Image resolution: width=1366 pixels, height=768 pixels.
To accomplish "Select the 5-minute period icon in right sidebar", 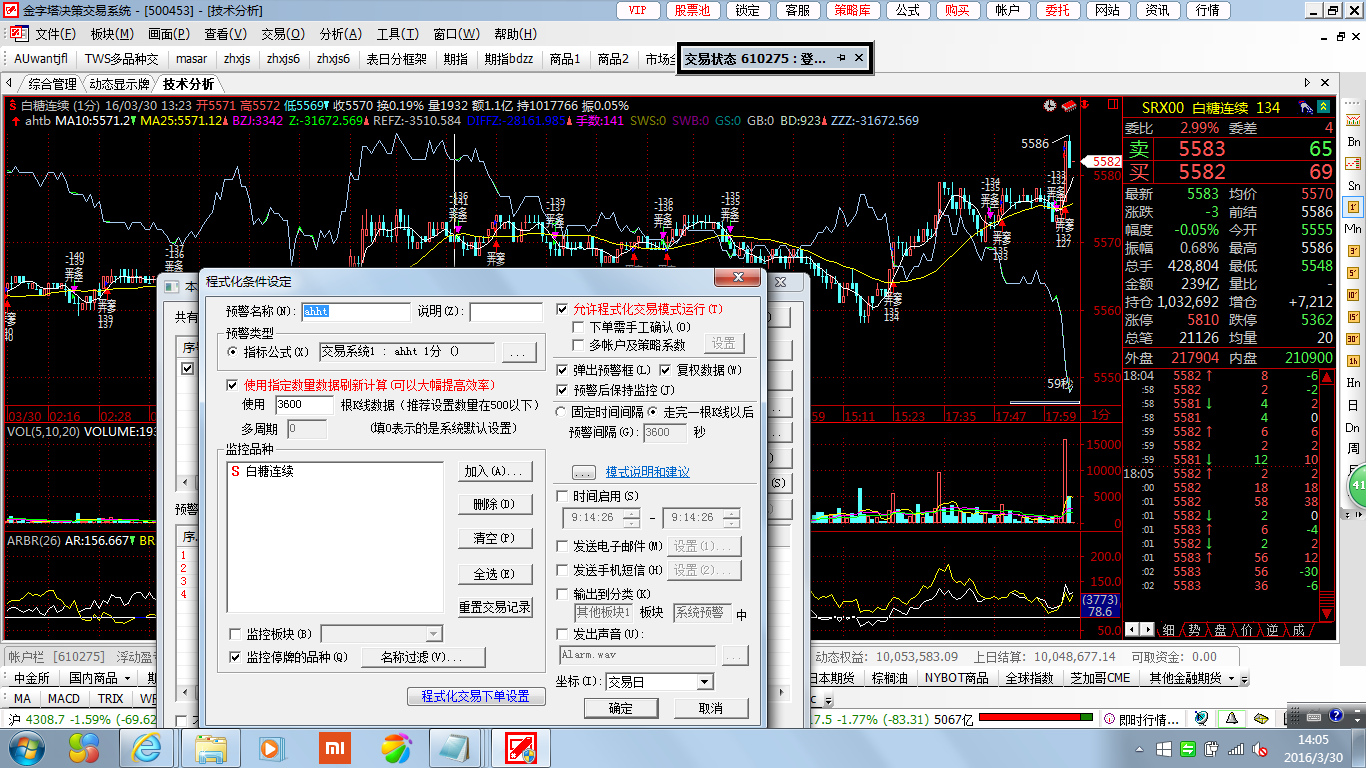I will point(1353,273).
